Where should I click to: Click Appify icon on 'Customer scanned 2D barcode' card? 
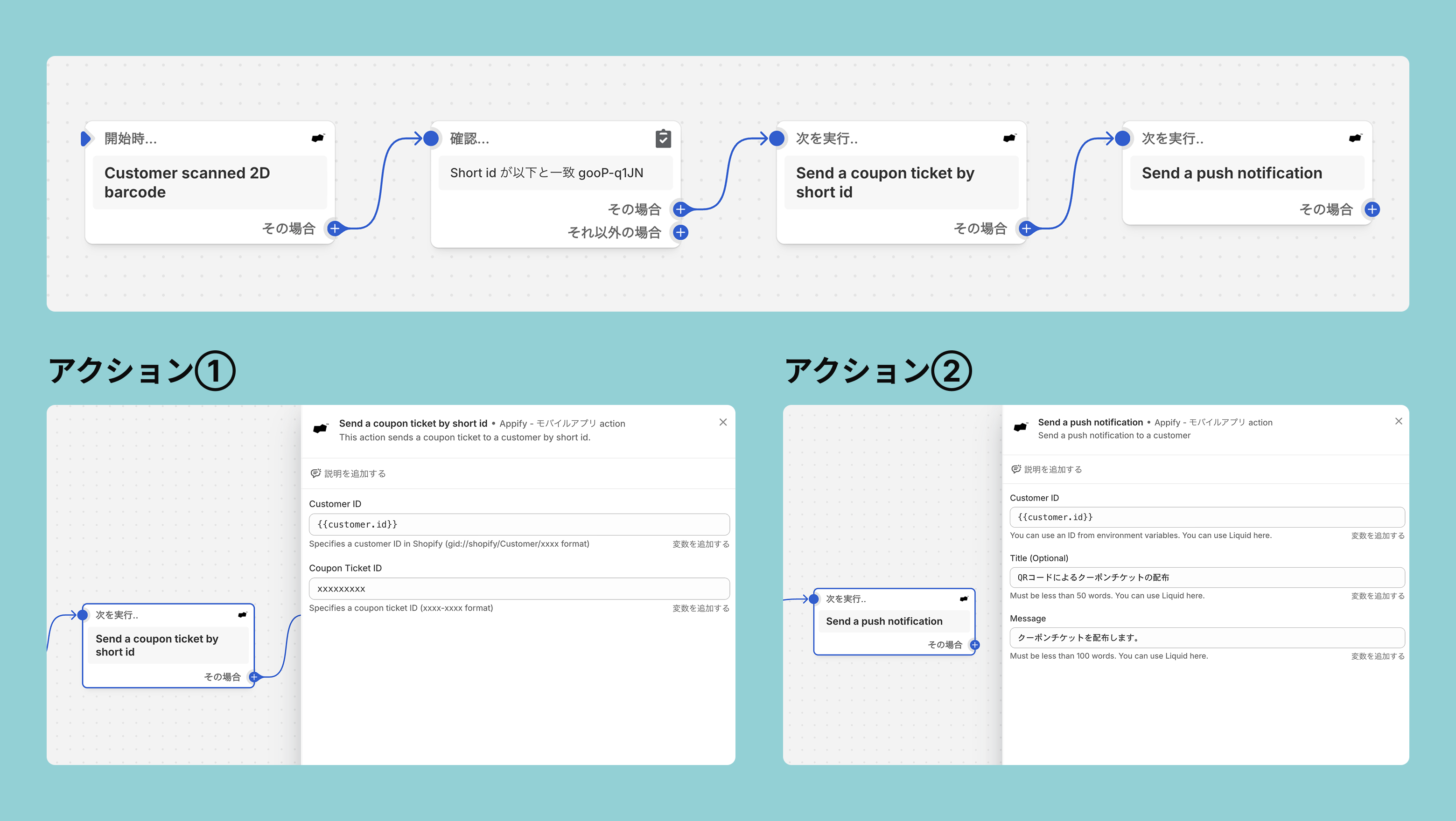(x=318, y=138)
